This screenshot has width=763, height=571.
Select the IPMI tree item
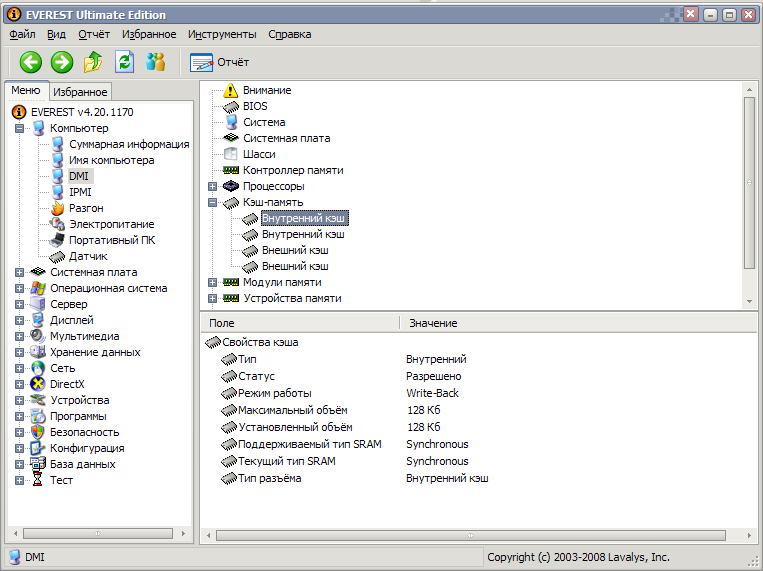click(80, 192)
